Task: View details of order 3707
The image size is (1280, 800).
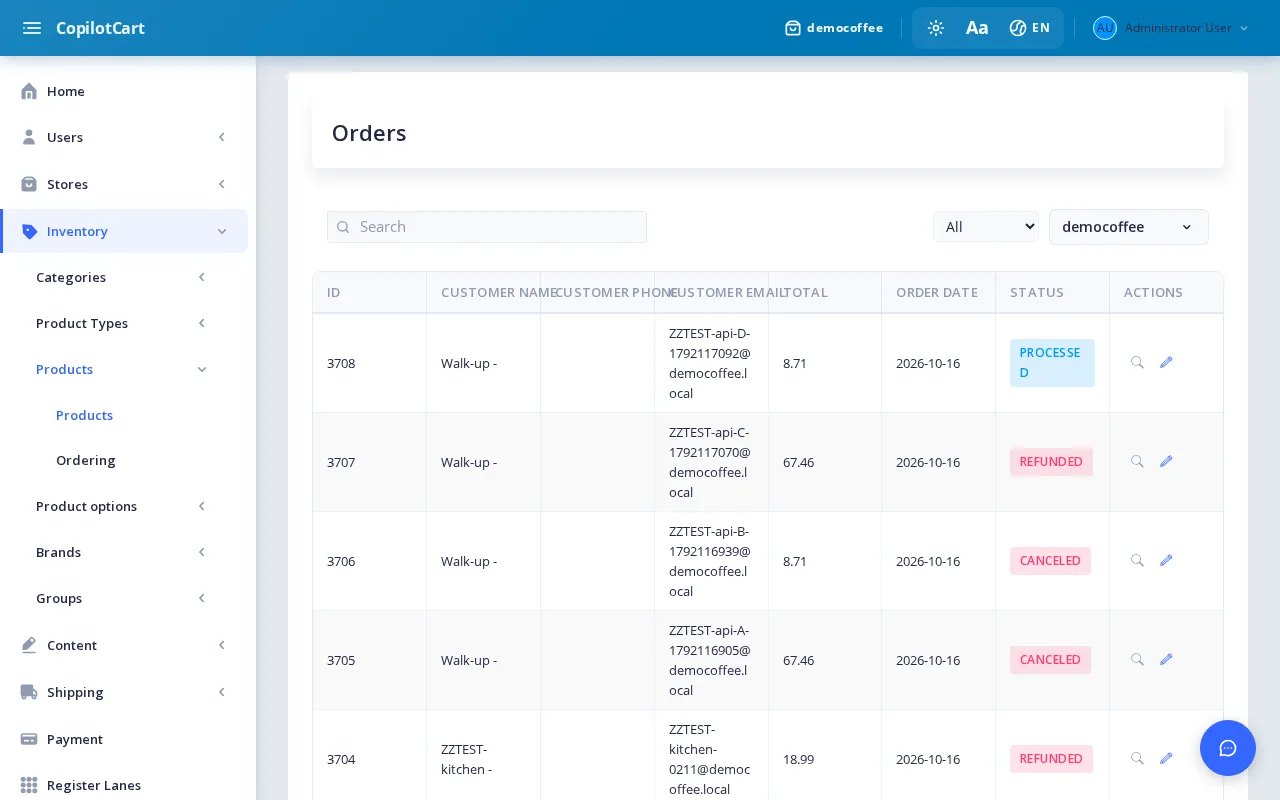Action: point(1137,461)
